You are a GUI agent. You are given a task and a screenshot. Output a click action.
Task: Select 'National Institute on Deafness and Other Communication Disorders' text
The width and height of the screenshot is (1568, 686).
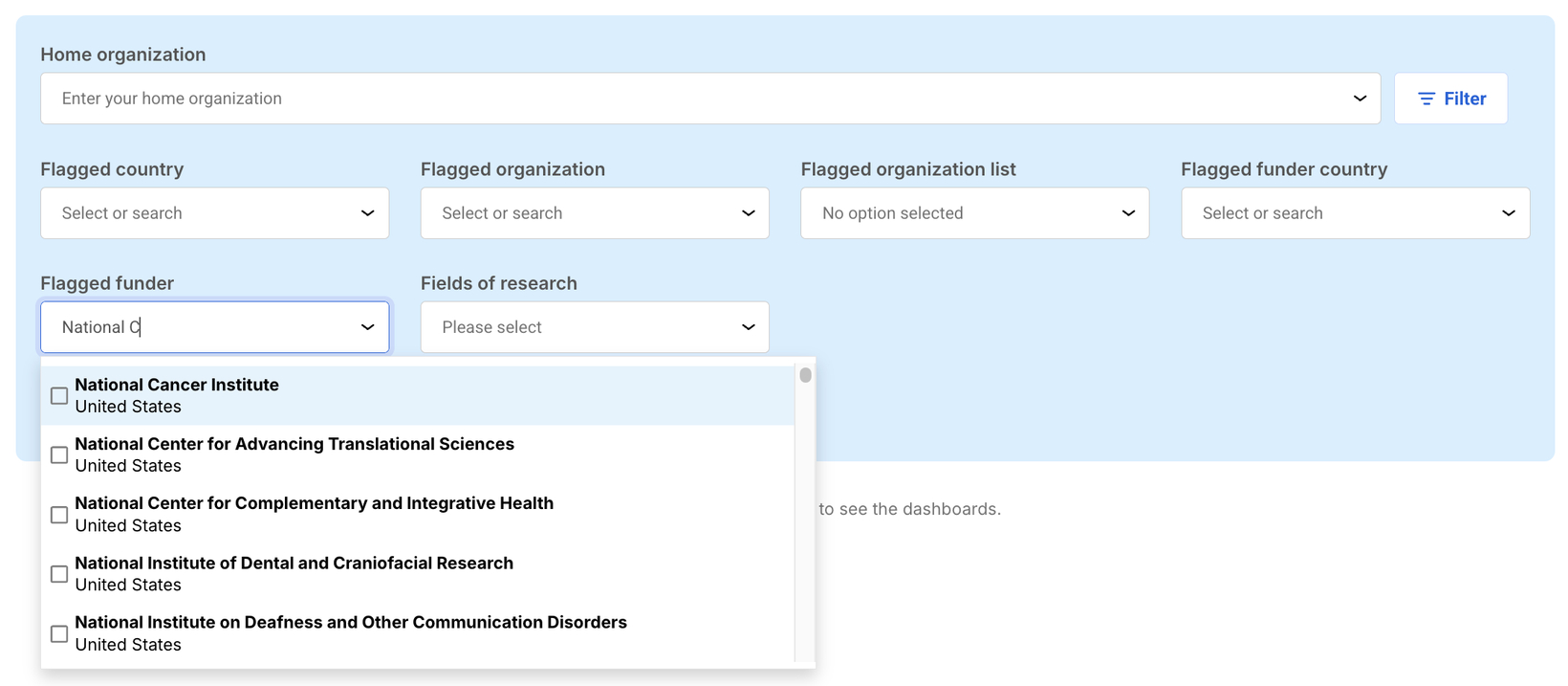(x=351, y=622)
